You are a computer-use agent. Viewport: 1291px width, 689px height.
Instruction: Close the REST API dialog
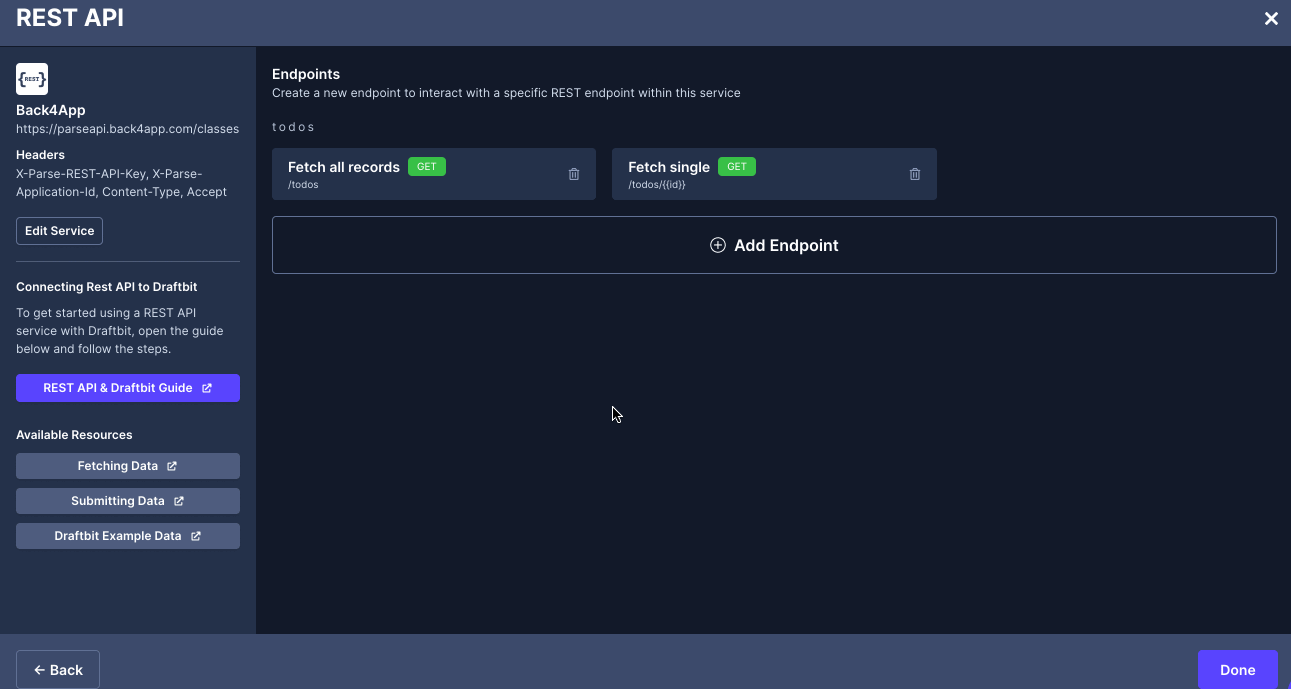click(1271, 18)
